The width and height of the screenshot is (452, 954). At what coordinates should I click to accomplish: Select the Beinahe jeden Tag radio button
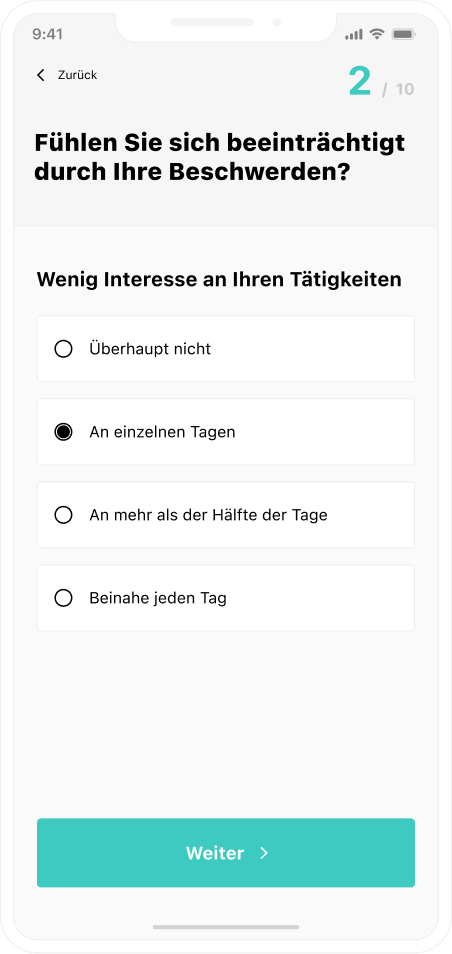(63, 599)
